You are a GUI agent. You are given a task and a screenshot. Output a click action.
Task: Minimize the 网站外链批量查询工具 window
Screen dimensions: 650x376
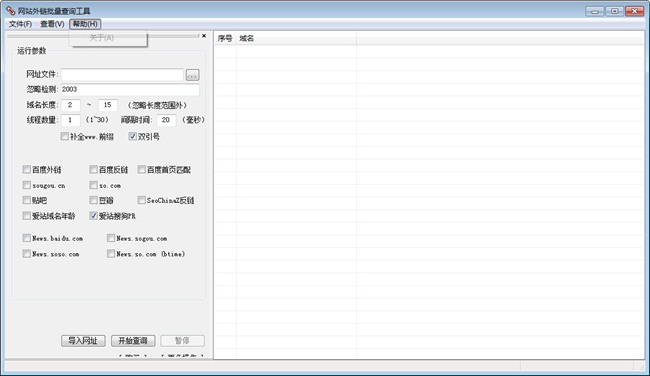coord(594,11)
